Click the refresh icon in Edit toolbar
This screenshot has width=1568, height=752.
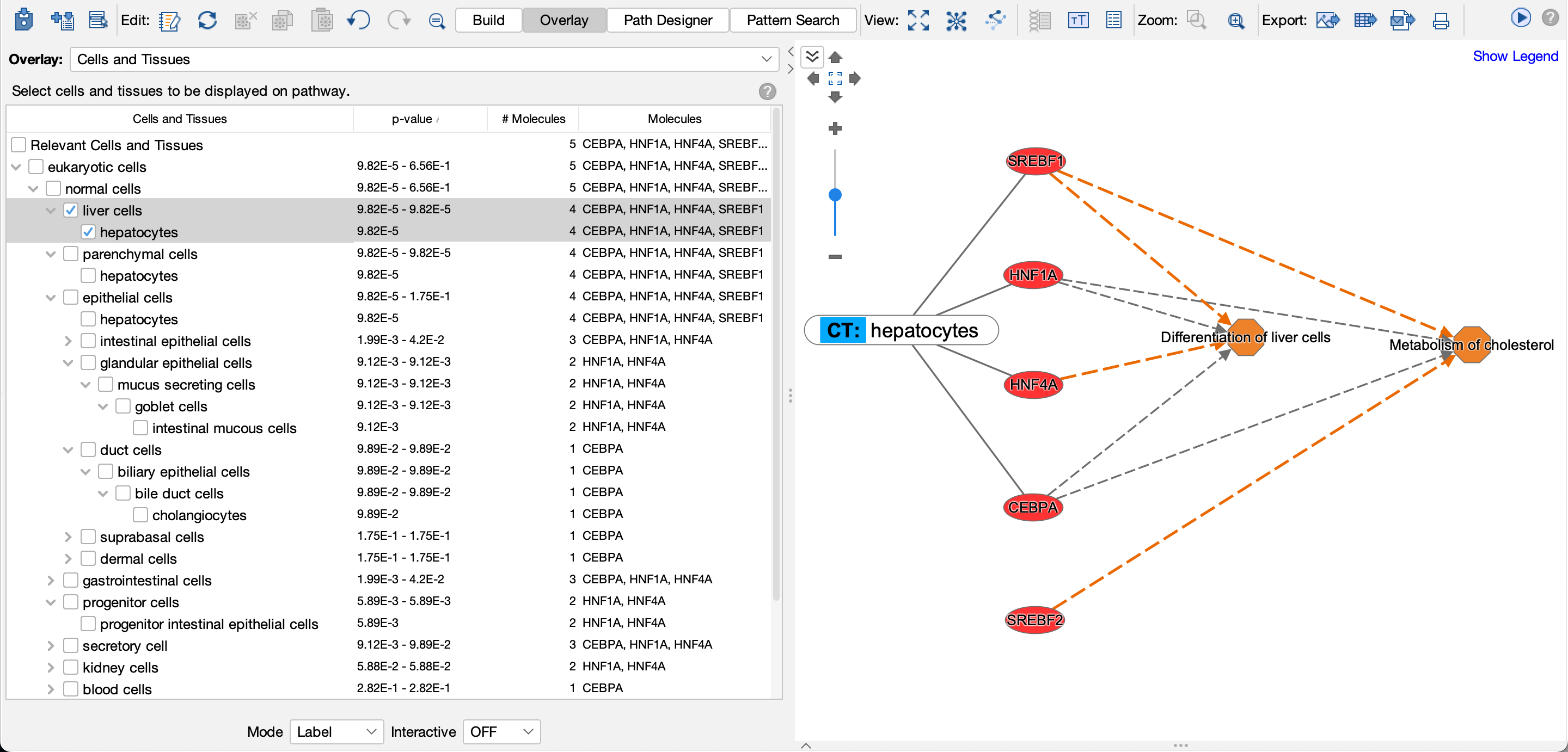coord(207,20)
